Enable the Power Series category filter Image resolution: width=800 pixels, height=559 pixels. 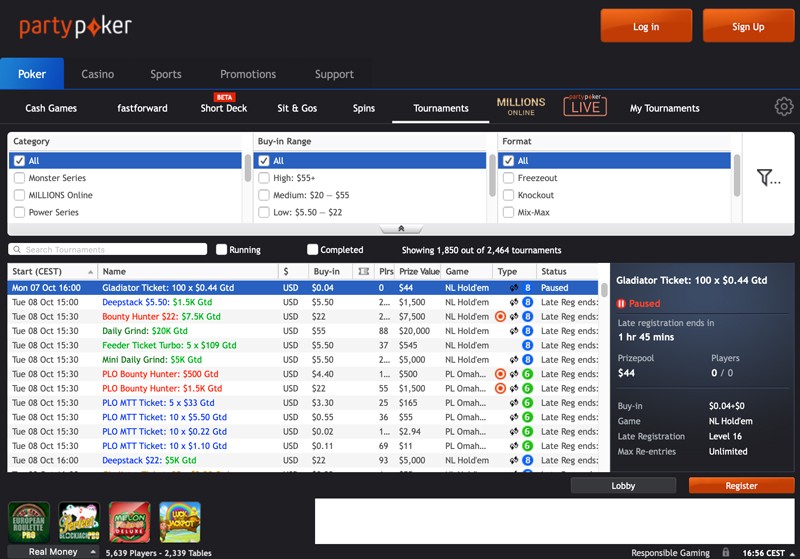pyautogui.click(x=19, y=212)
